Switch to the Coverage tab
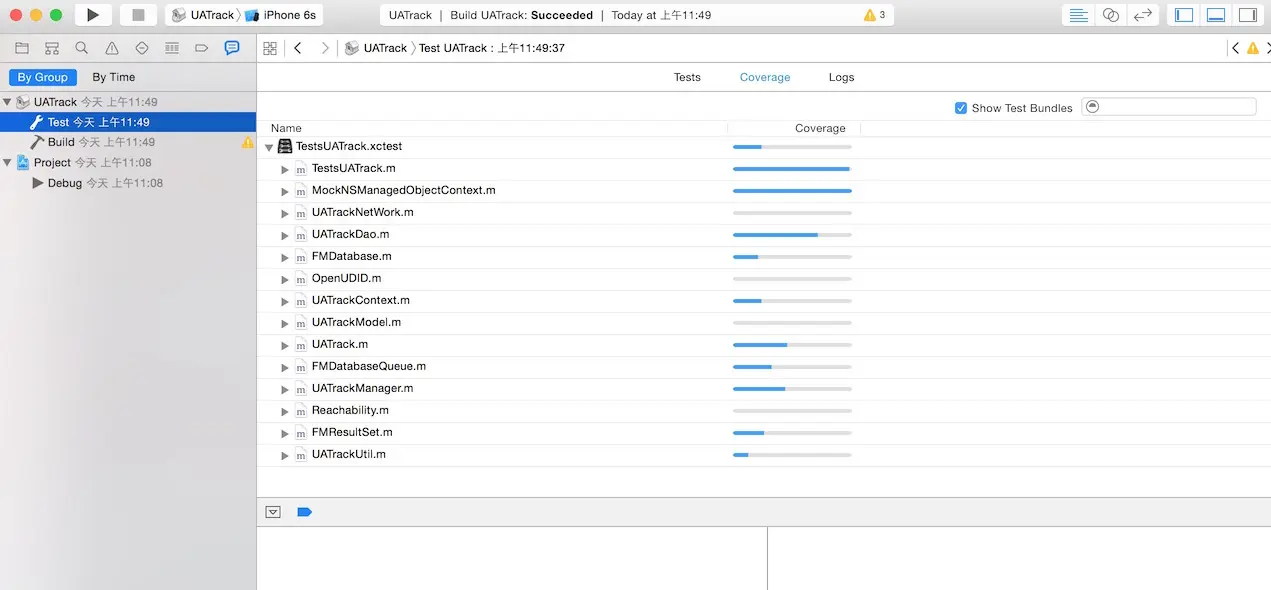1271x590 pixels. [765, 77]
